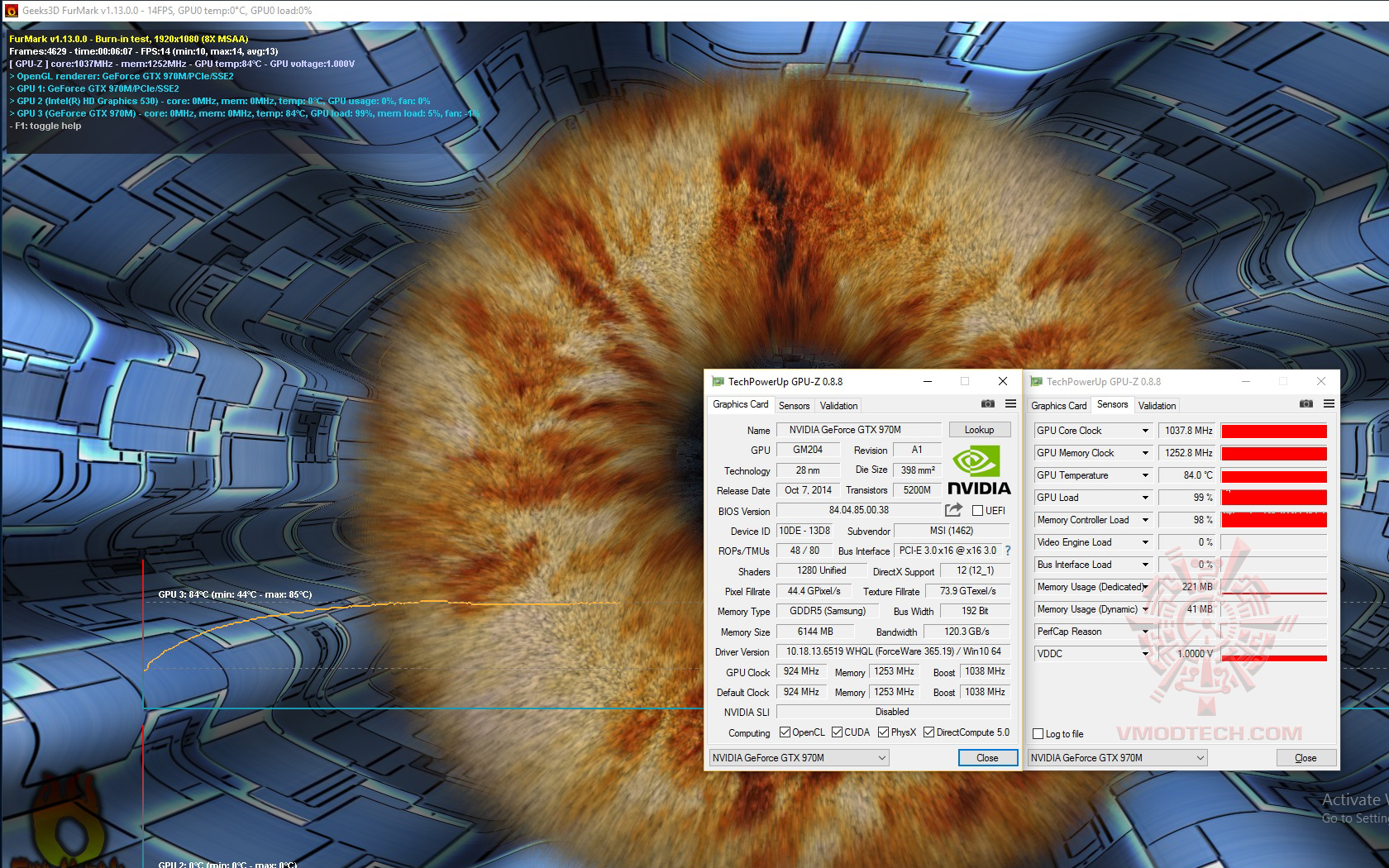Expand the GPU Core Clock sensor dropdown
The height and width of the screenshot is (868, 1389).
(x=1145, y=431)
